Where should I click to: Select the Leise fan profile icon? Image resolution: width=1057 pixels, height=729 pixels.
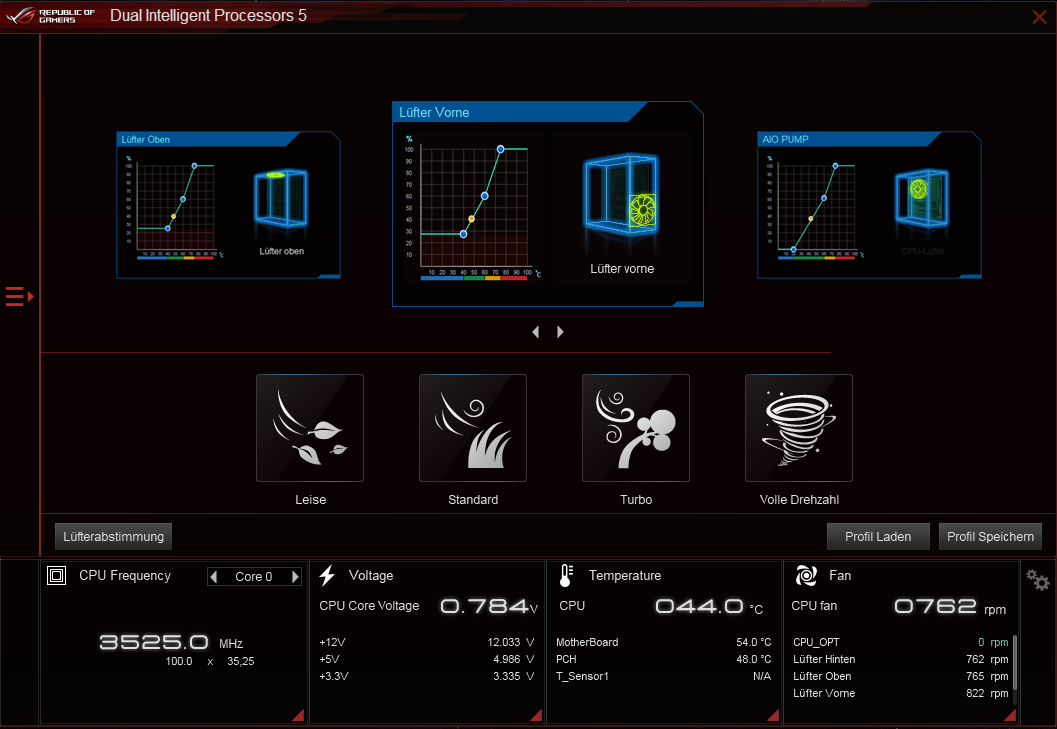(x=310, y=428)
